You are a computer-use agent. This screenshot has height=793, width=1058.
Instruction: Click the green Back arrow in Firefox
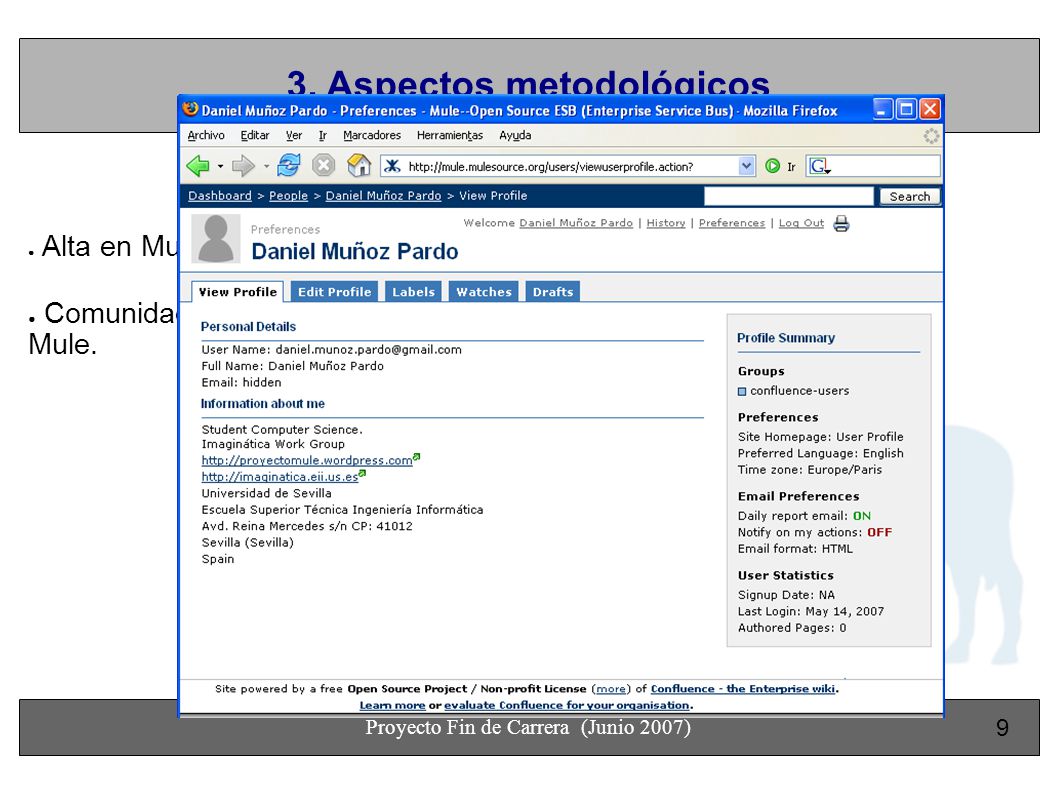tap(198, 165)
